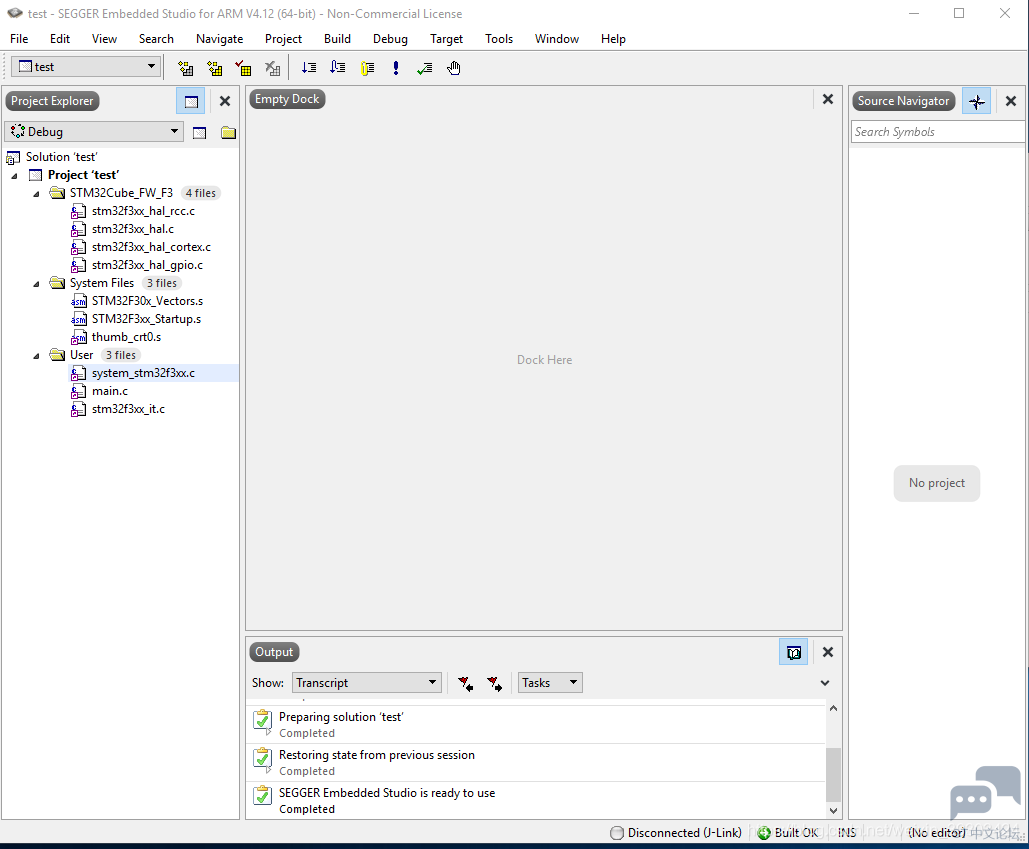The image size is (1029, 849).
Task: Click the User folder icon
Action: [58, 354]
